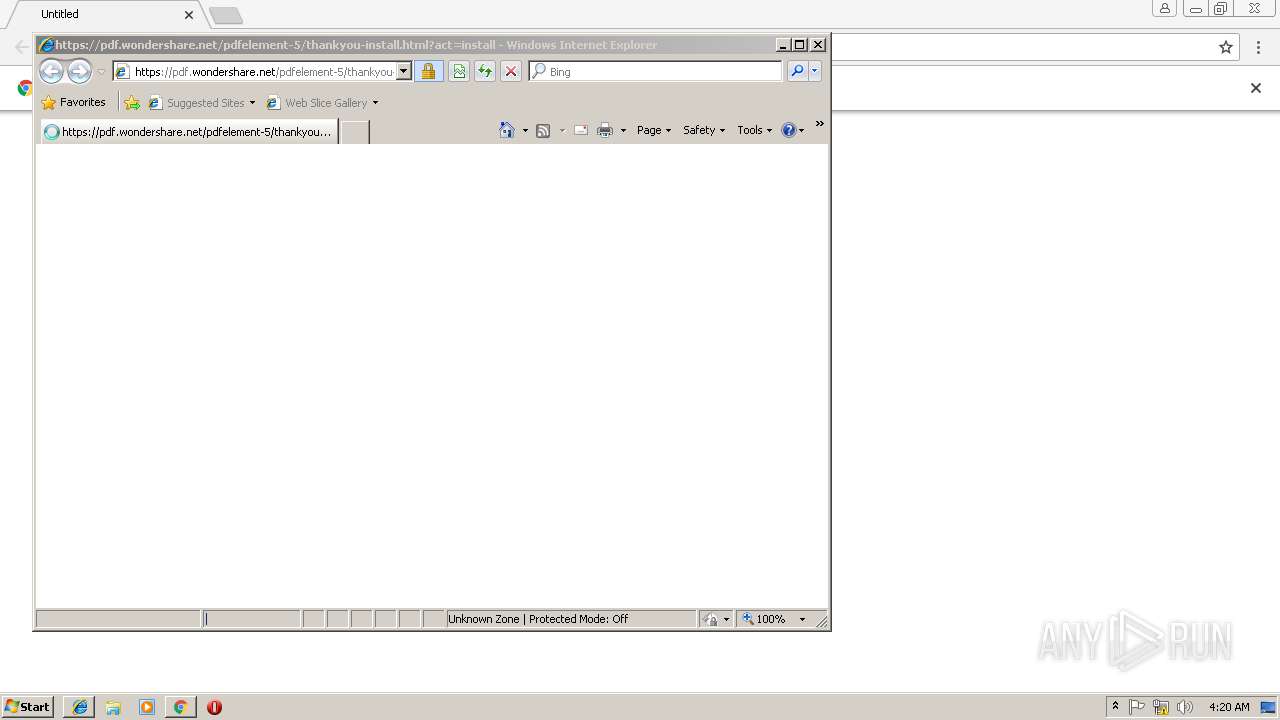Expand command bar overflow chevron

tap(819, 124)
